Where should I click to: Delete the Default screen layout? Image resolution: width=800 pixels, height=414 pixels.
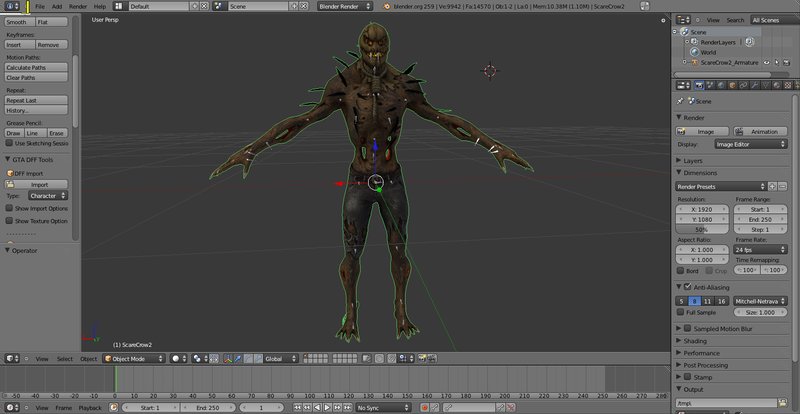click(x=204, y=6)
